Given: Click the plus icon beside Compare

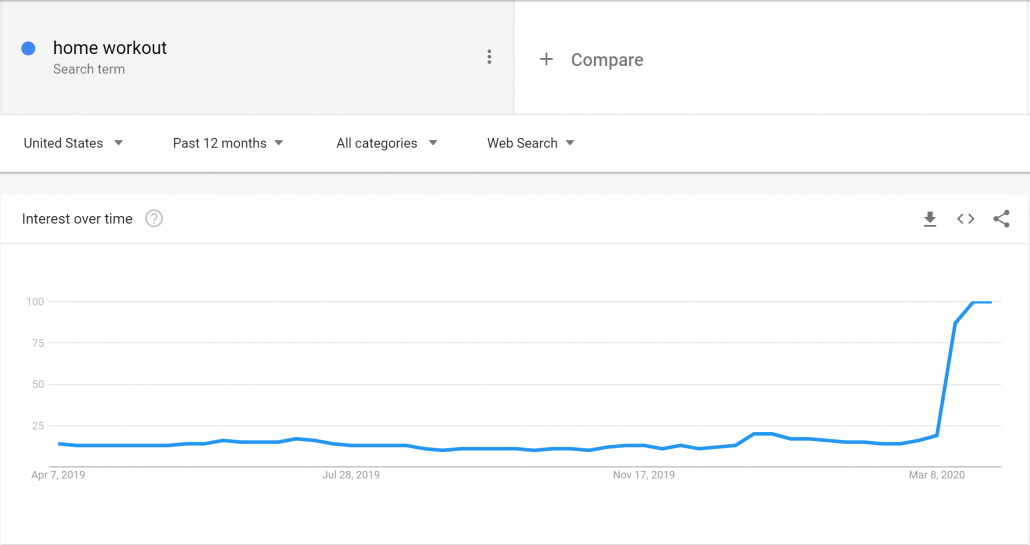Looking at the screenshot, I should (546, 60).
